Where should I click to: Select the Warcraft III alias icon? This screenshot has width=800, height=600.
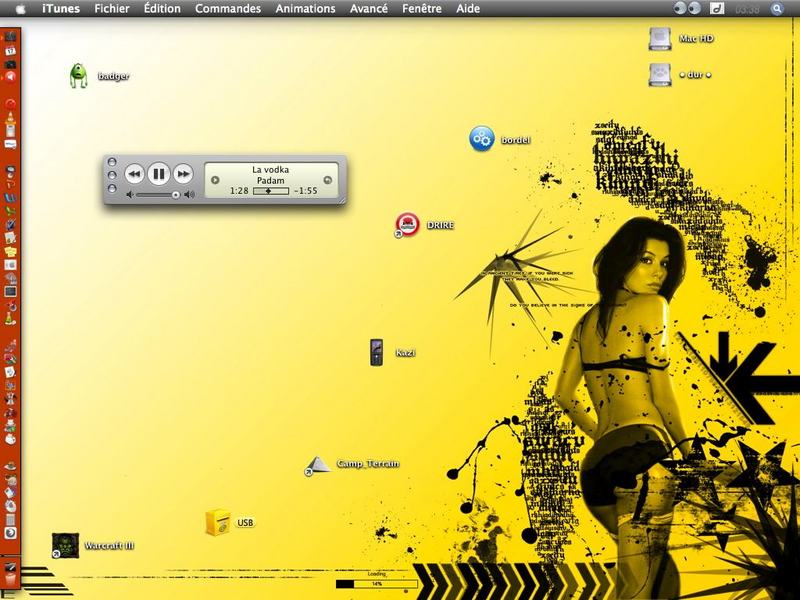(x=65, y=545)
